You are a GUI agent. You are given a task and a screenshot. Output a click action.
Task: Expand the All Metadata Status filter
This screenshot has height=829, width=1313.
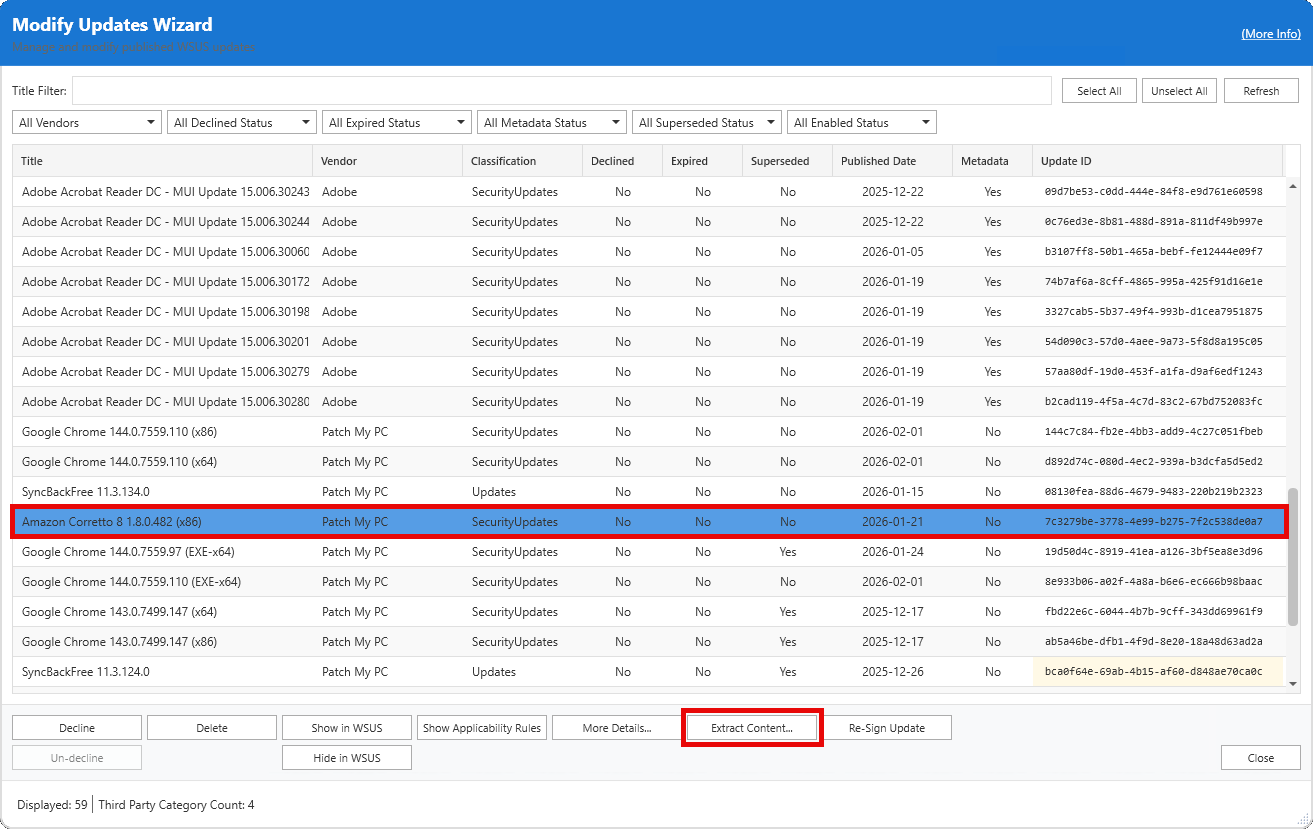click(x=551, y=123)
